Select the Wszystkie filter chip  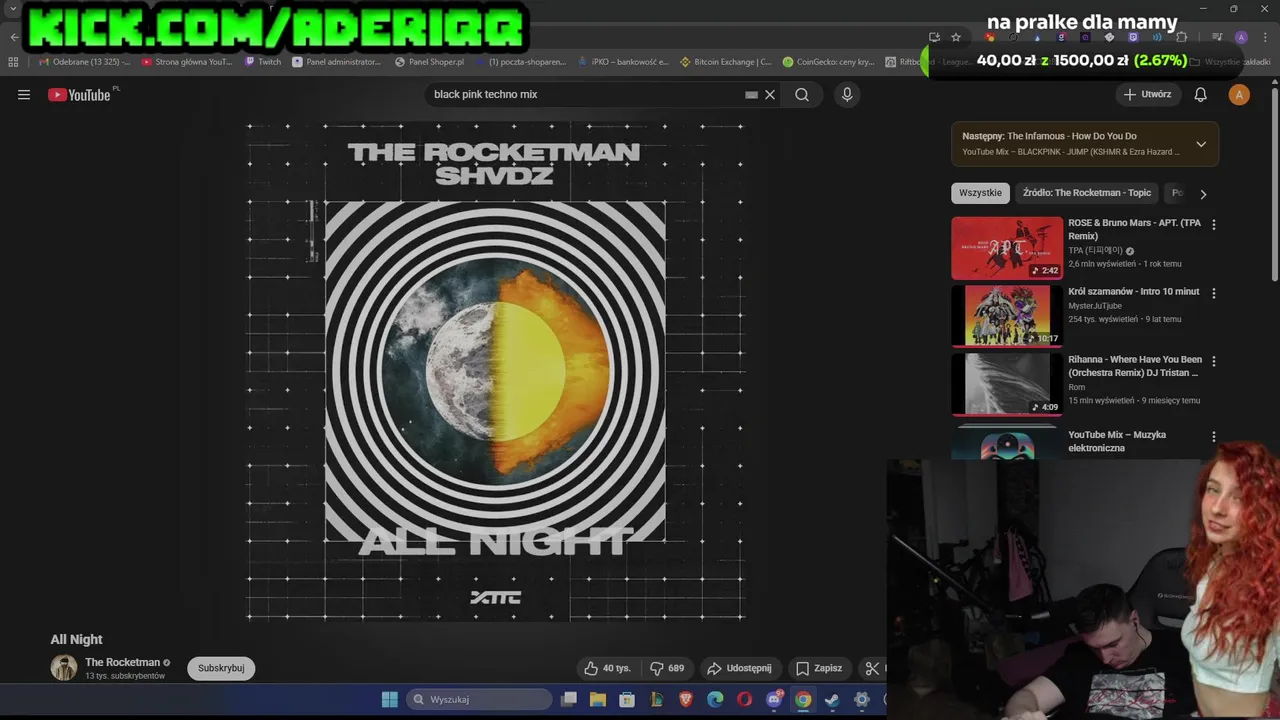pos(980,193)
